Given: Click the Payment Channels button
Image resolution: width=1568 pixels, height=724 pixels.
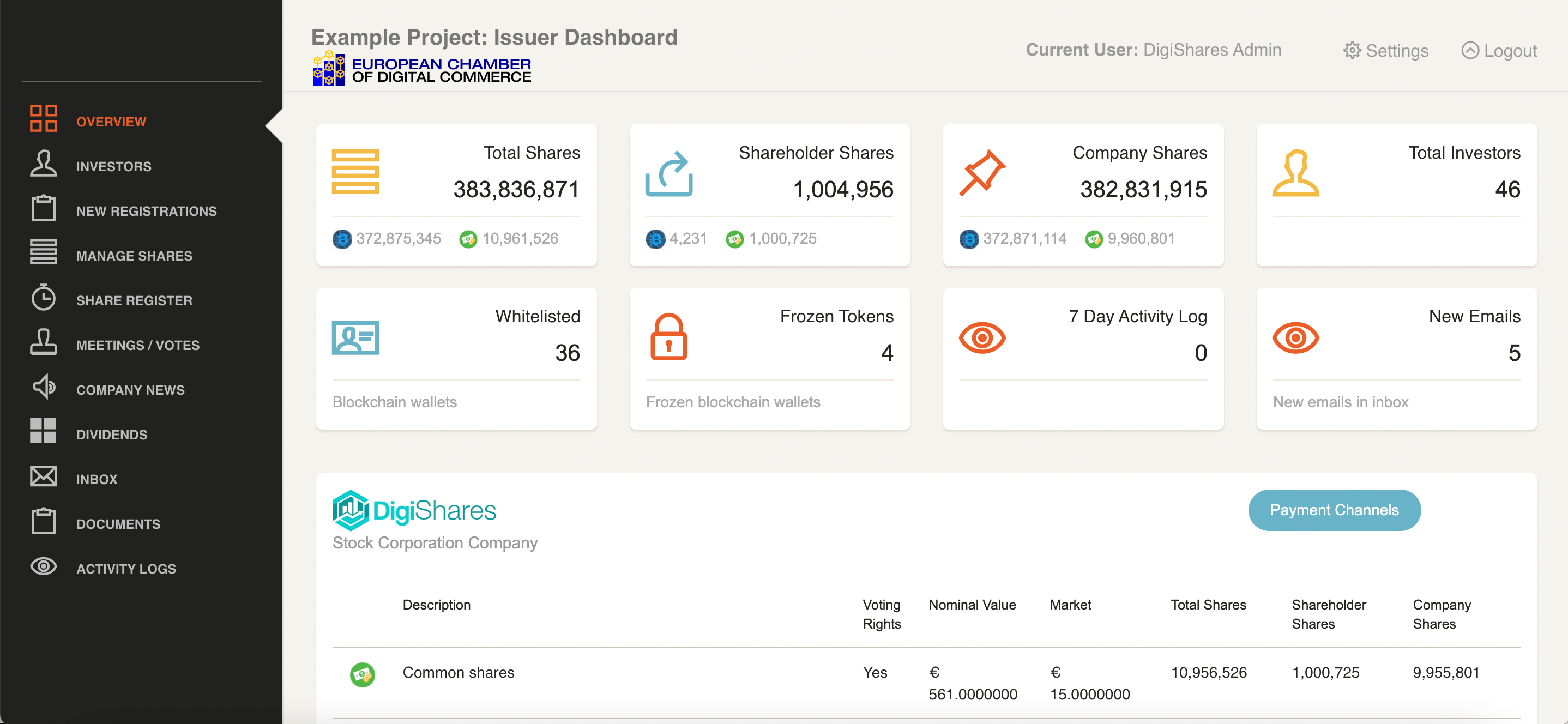Looking at the screenshot, I should click(x=1334, y=510).
